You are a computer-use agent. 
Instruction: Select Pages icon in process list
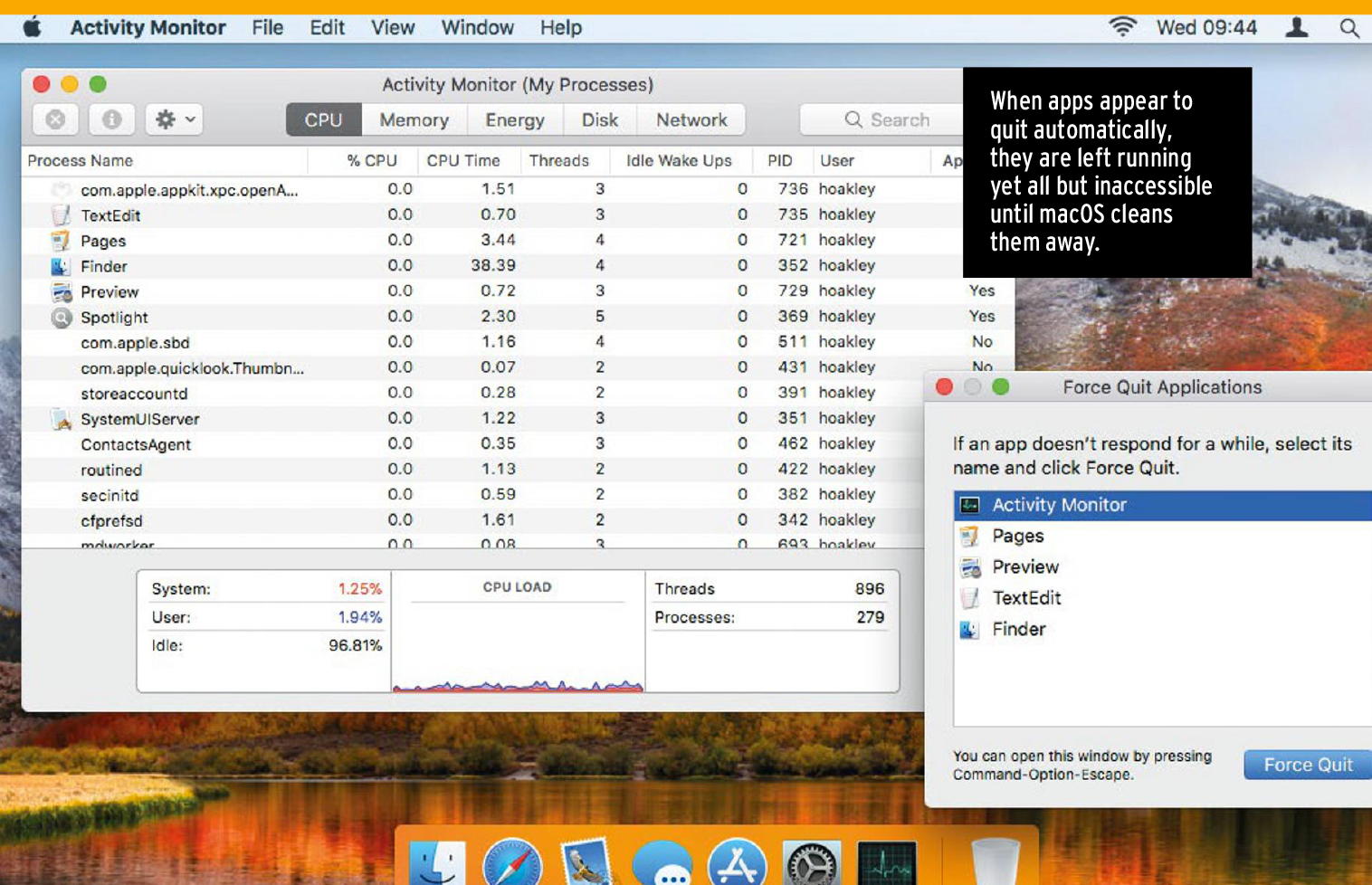pos(61,240)
